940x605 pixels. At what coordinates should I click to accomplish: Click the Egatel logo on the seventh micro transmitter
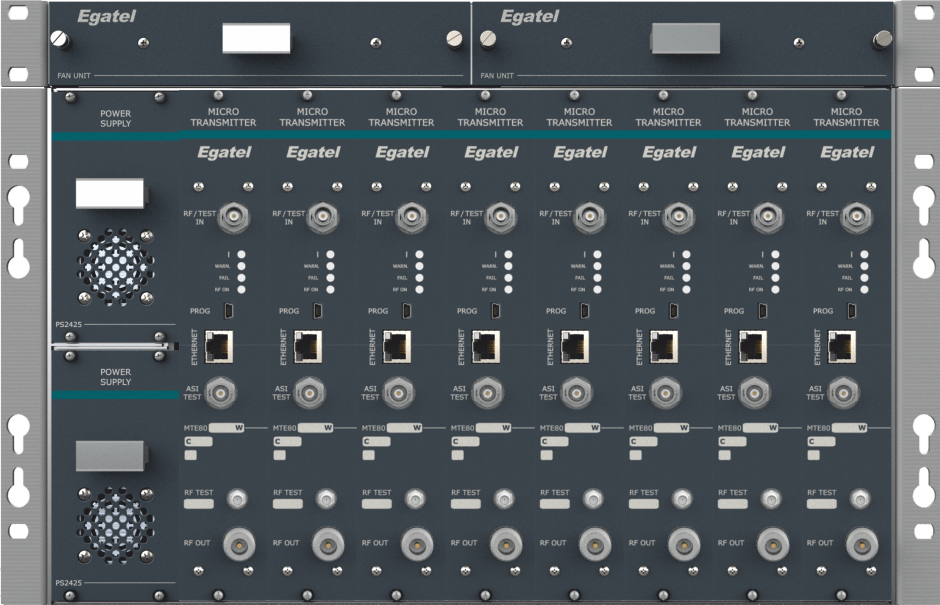click(758, 152)
